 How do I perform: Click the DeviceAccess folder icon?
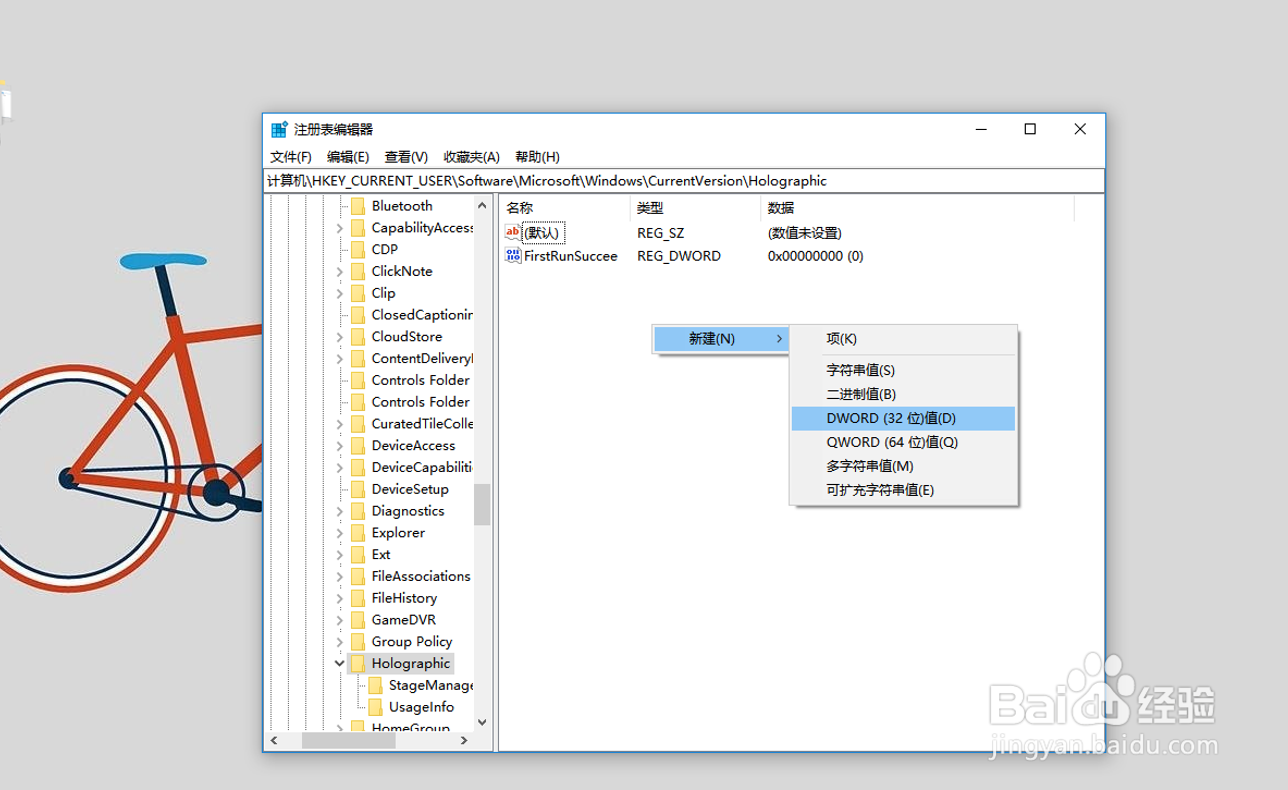[x=358, y=446]
